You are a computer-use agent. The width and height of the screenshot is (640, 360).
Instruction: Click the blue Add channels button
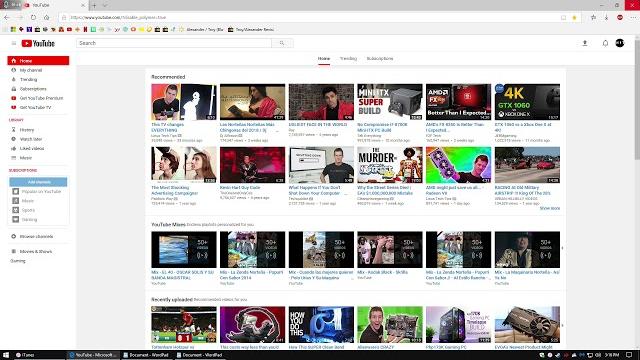(x=38, y=182)
